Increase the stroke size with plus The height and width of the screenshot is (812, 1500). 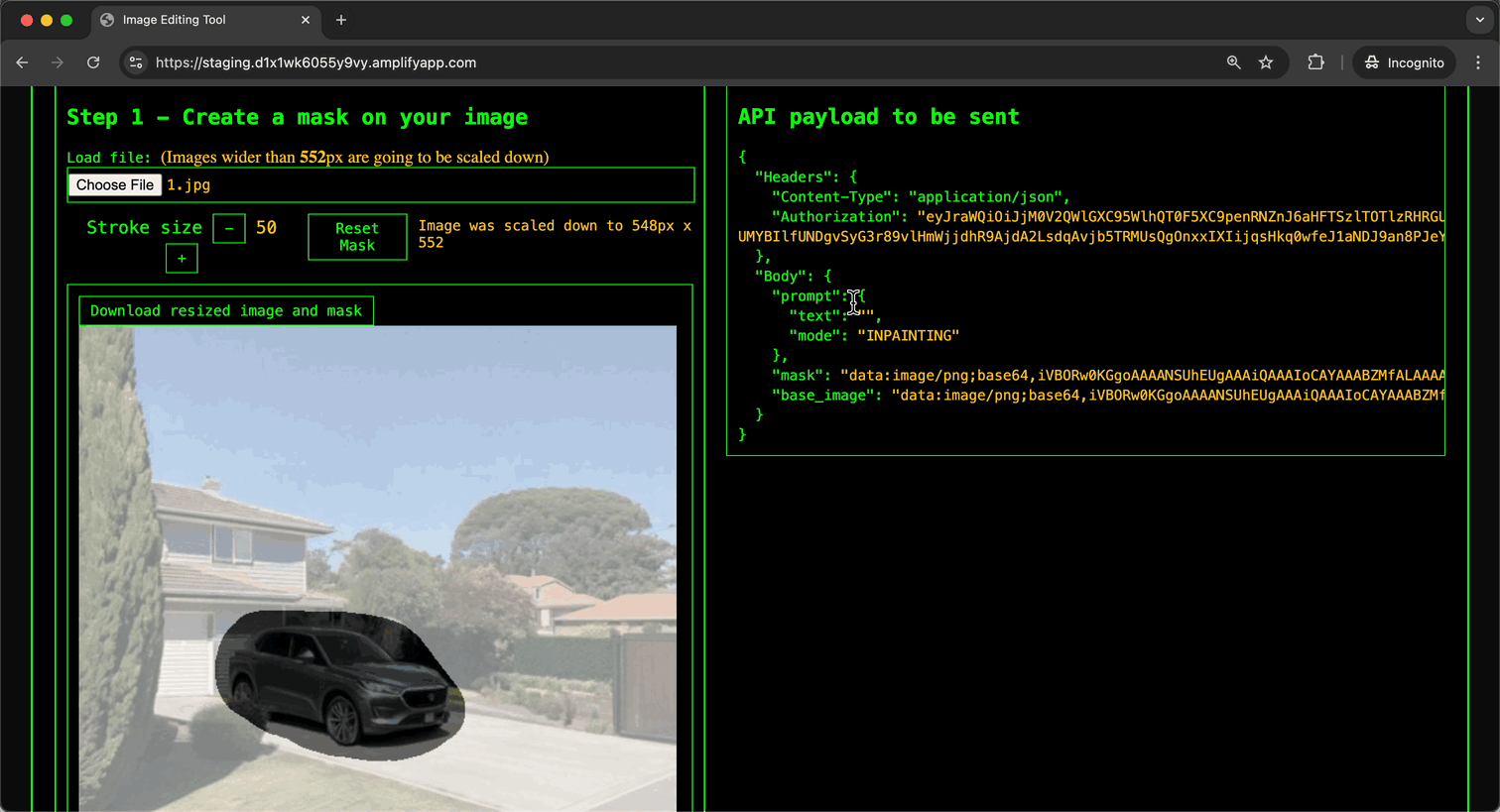pyautogui.click(x=182, y=258)
